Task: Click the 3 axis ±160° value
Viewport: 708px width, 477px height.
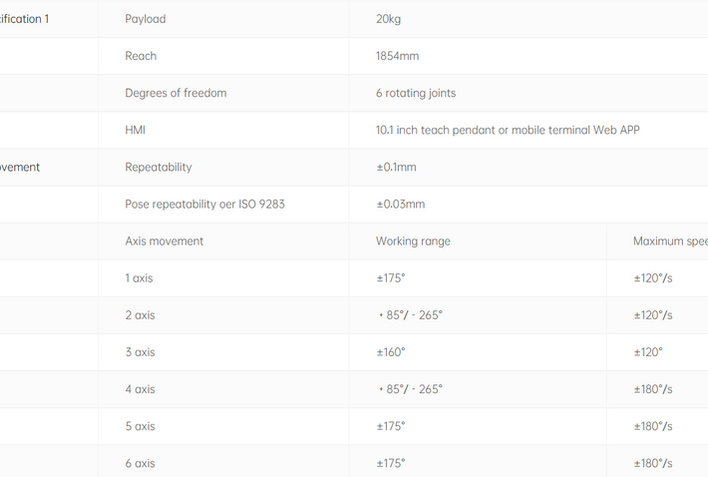Action: [391, 352]
